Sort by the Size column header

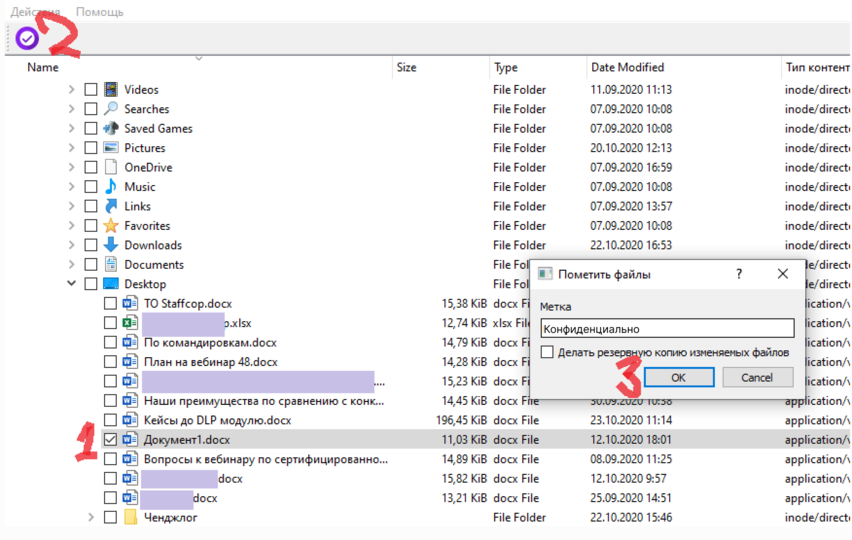406,67
